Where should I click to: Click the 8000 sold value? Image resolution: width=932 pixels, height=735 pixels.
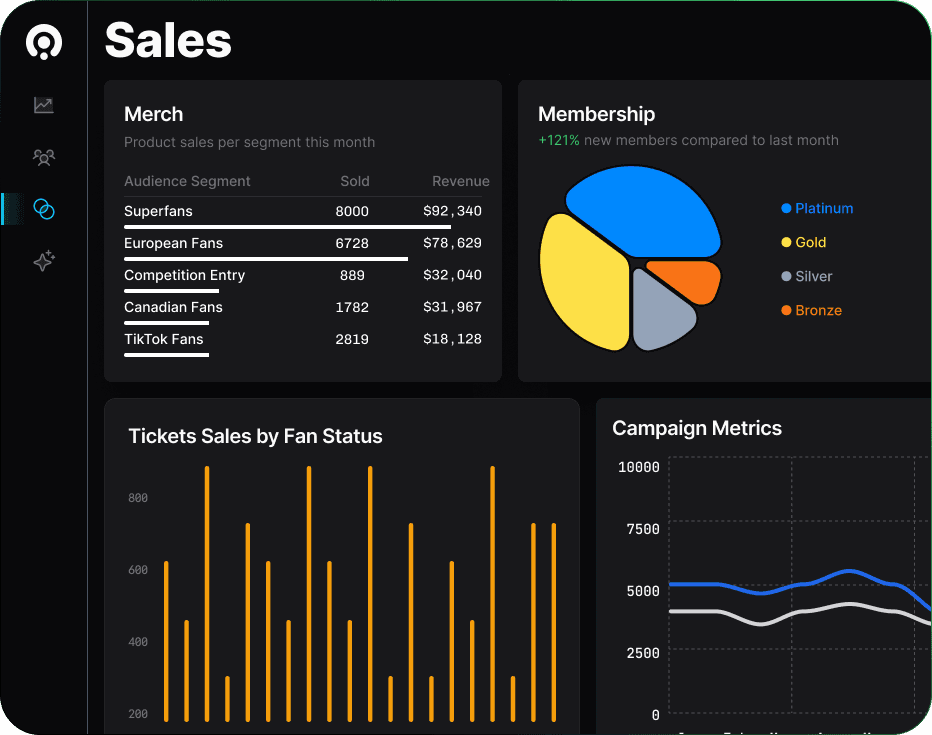pos(352,211)
